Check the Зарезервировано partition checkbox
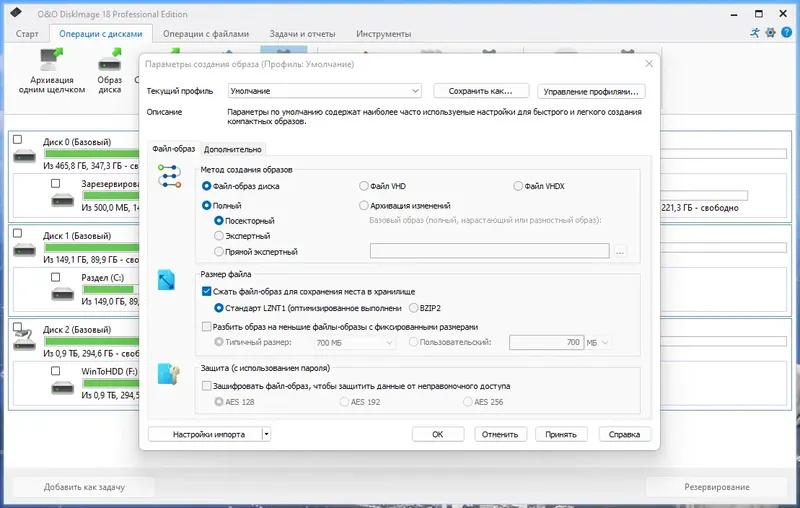The image size is (800, 508). click(56, 183)
